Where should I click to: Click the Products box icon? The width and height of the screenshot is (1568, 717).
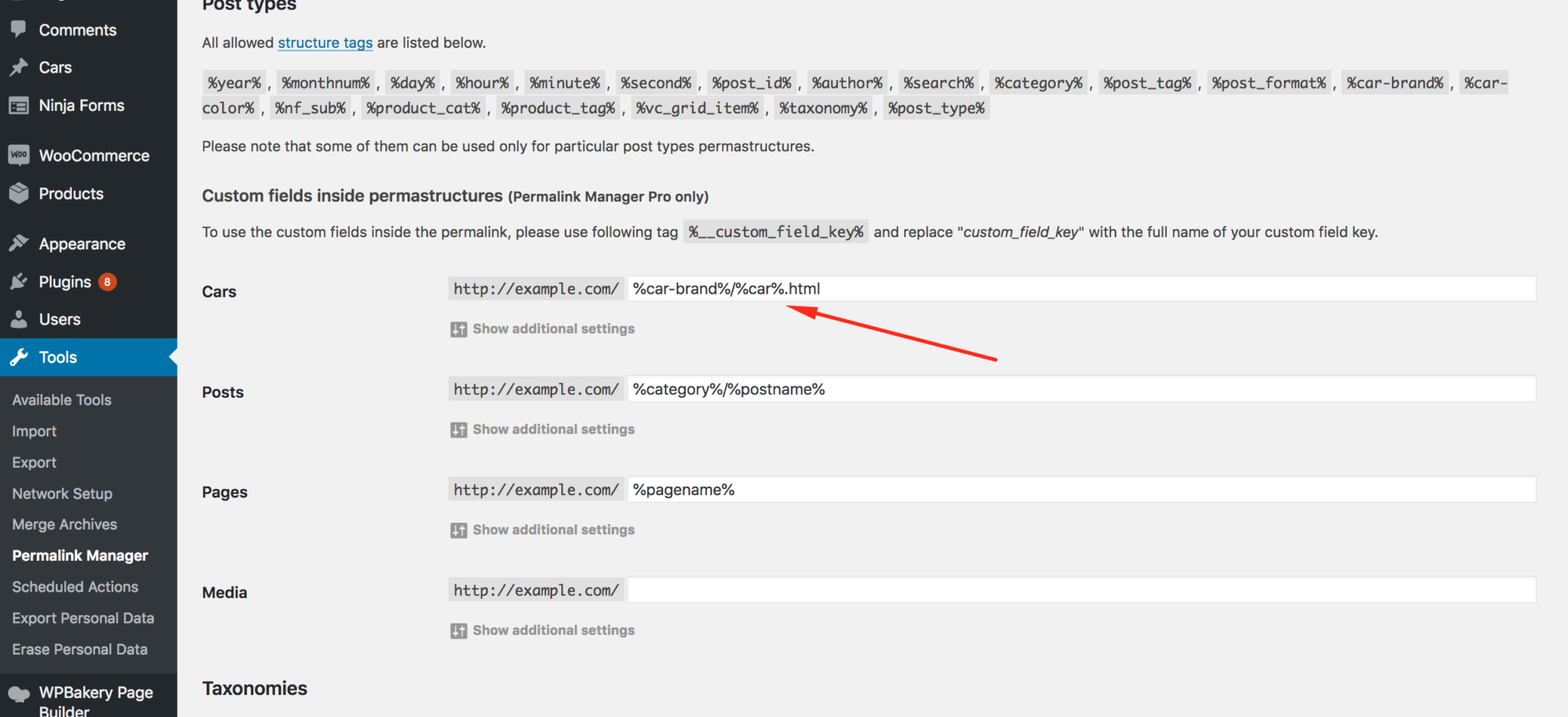[18, 194]
